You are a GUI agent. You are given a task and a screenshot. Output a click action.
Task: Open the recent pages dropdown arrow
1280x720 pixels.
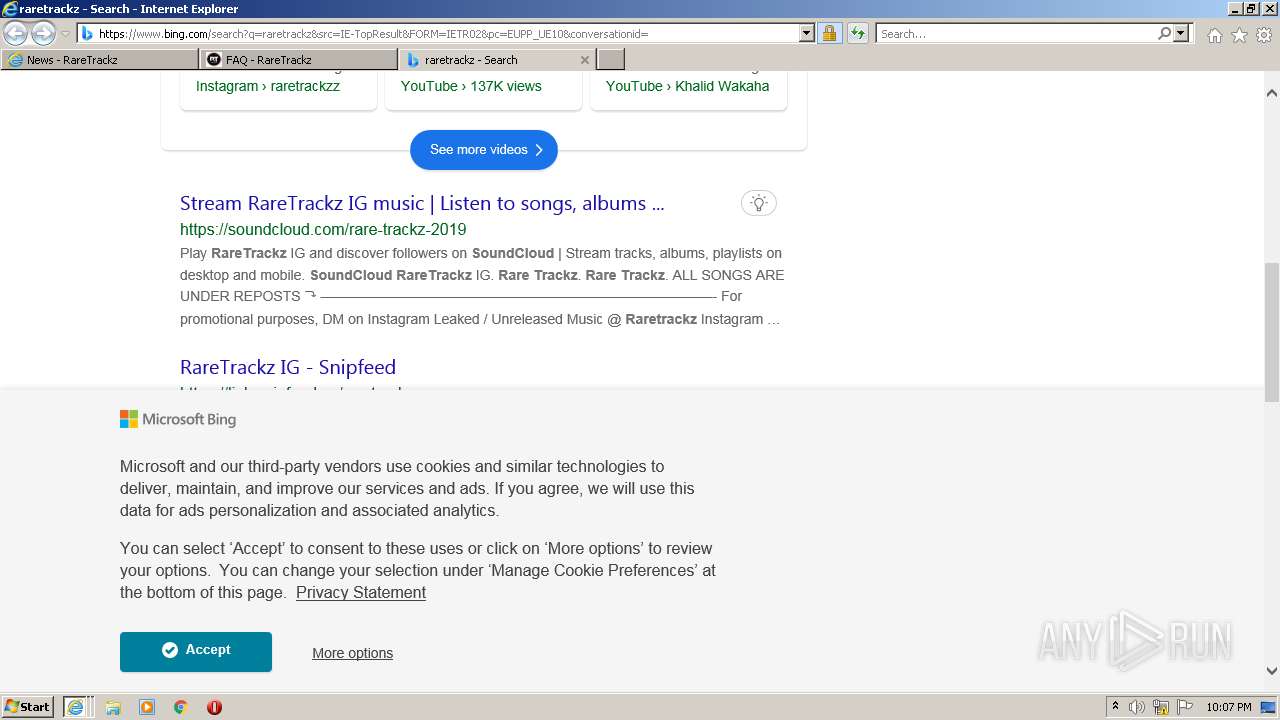click(x=65, y=34)
